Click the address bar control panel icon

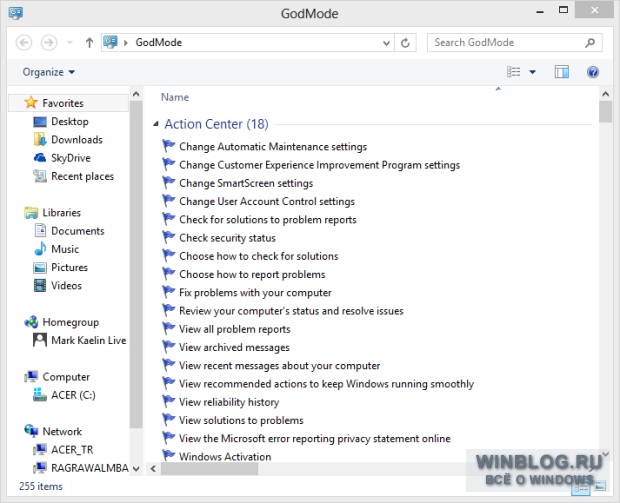click(110, 42)
